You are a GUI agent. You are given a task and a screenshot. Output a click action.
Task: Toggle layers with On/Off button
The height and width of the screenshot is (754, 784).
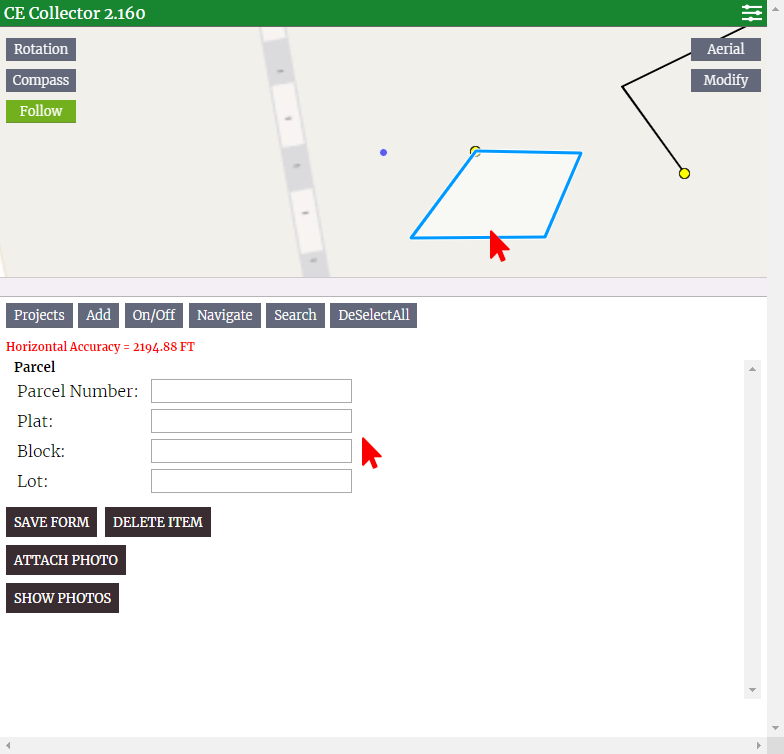[153, 315]
